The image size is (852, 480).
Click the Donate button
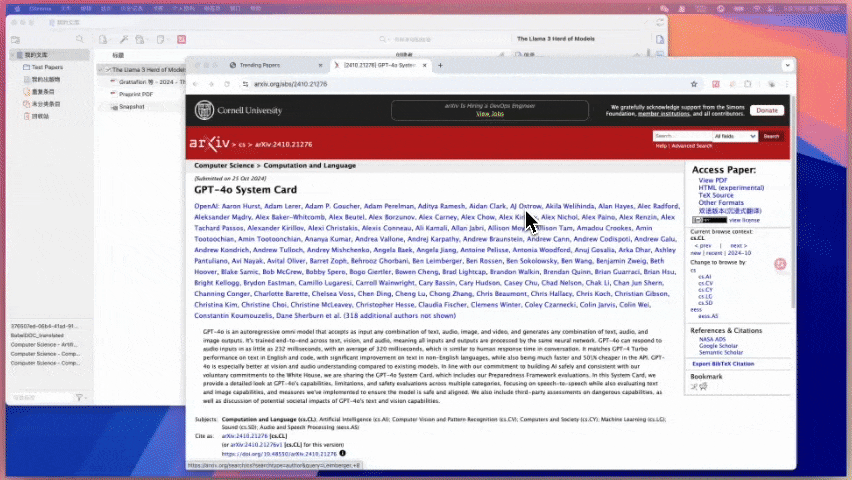pos(767,110)
